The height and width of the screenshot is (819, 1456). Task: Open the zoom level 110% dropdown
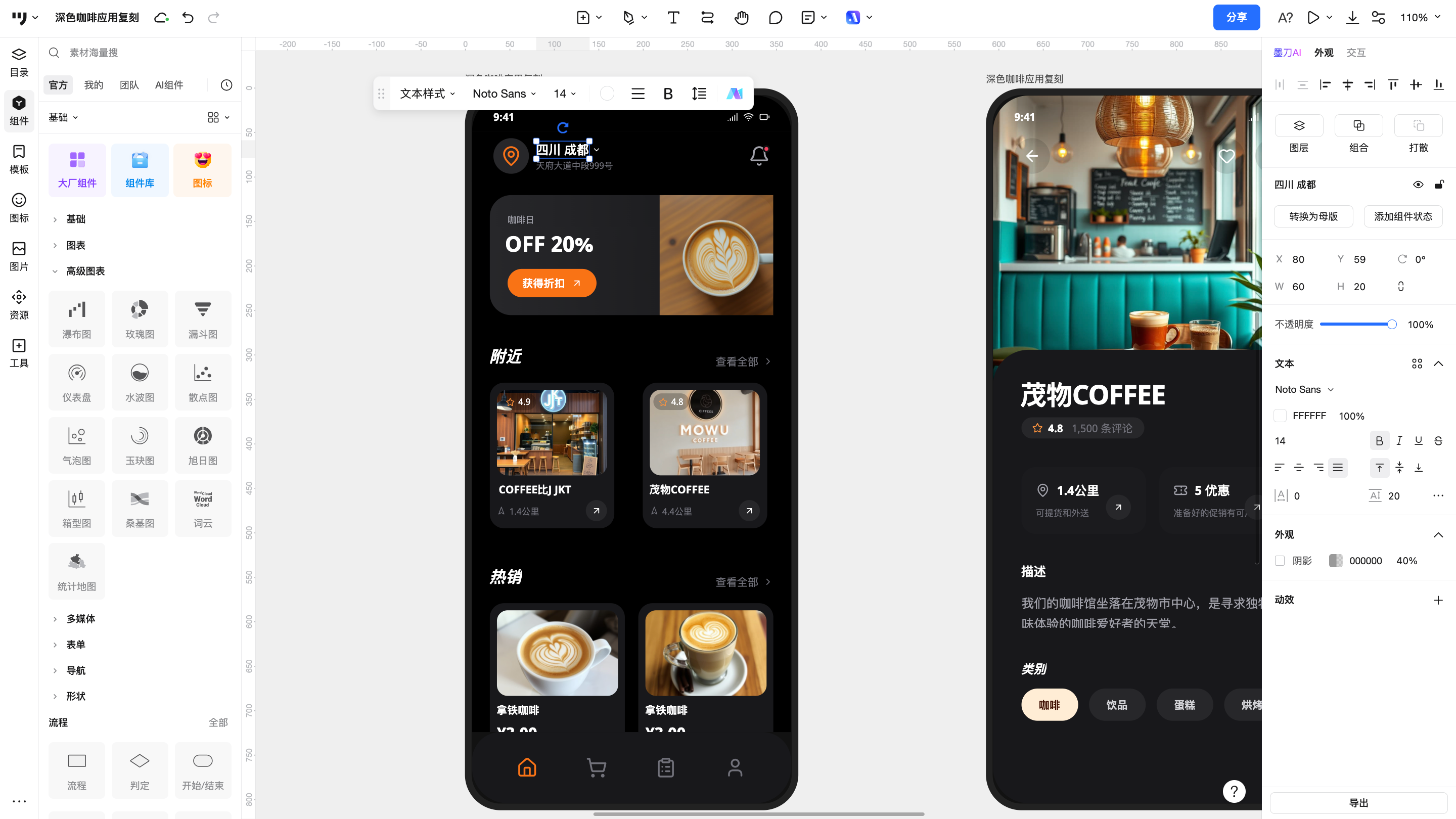(1420, 18)
